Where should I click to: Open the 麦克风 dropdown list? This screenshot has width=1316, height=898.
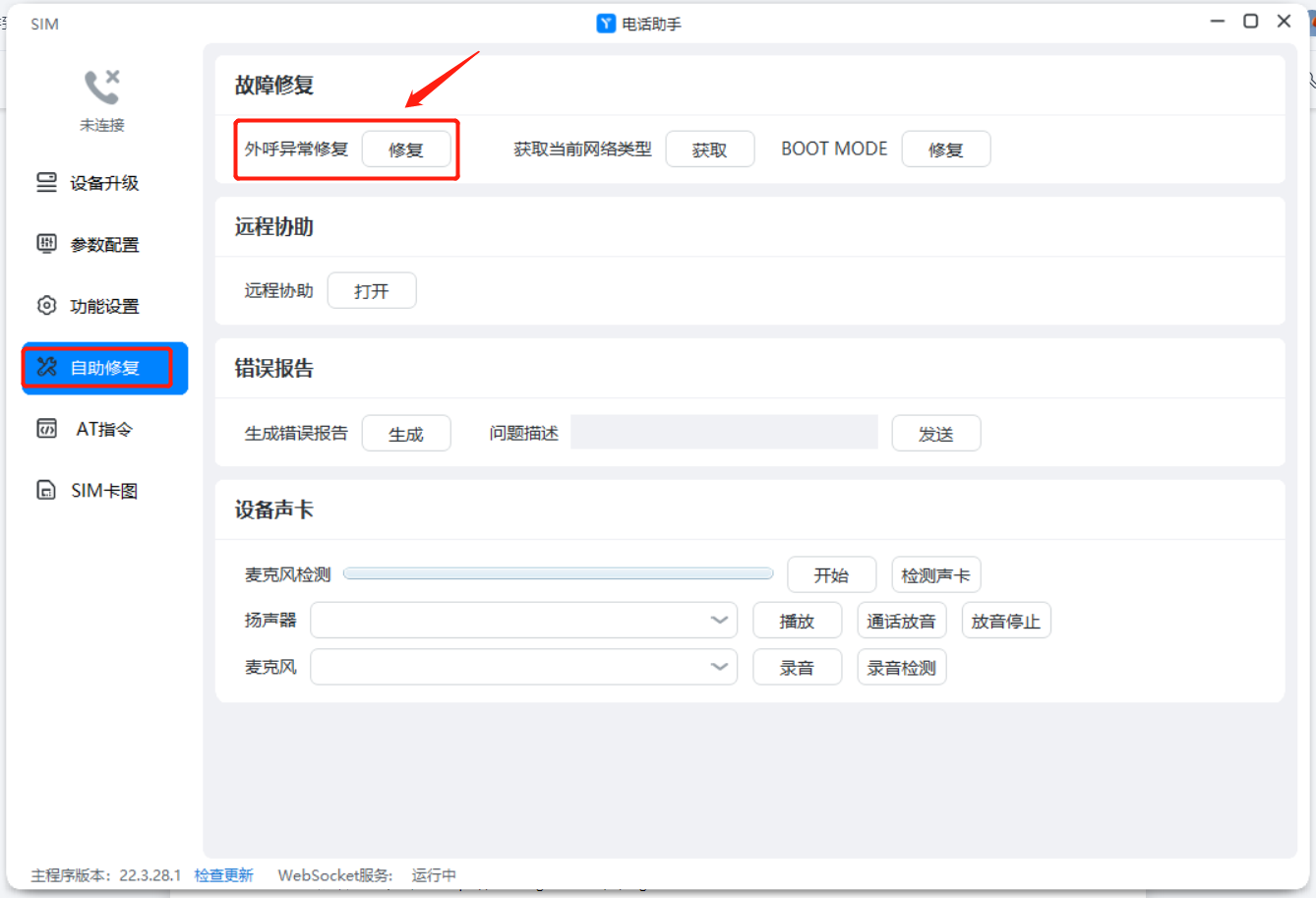(524, 667)
